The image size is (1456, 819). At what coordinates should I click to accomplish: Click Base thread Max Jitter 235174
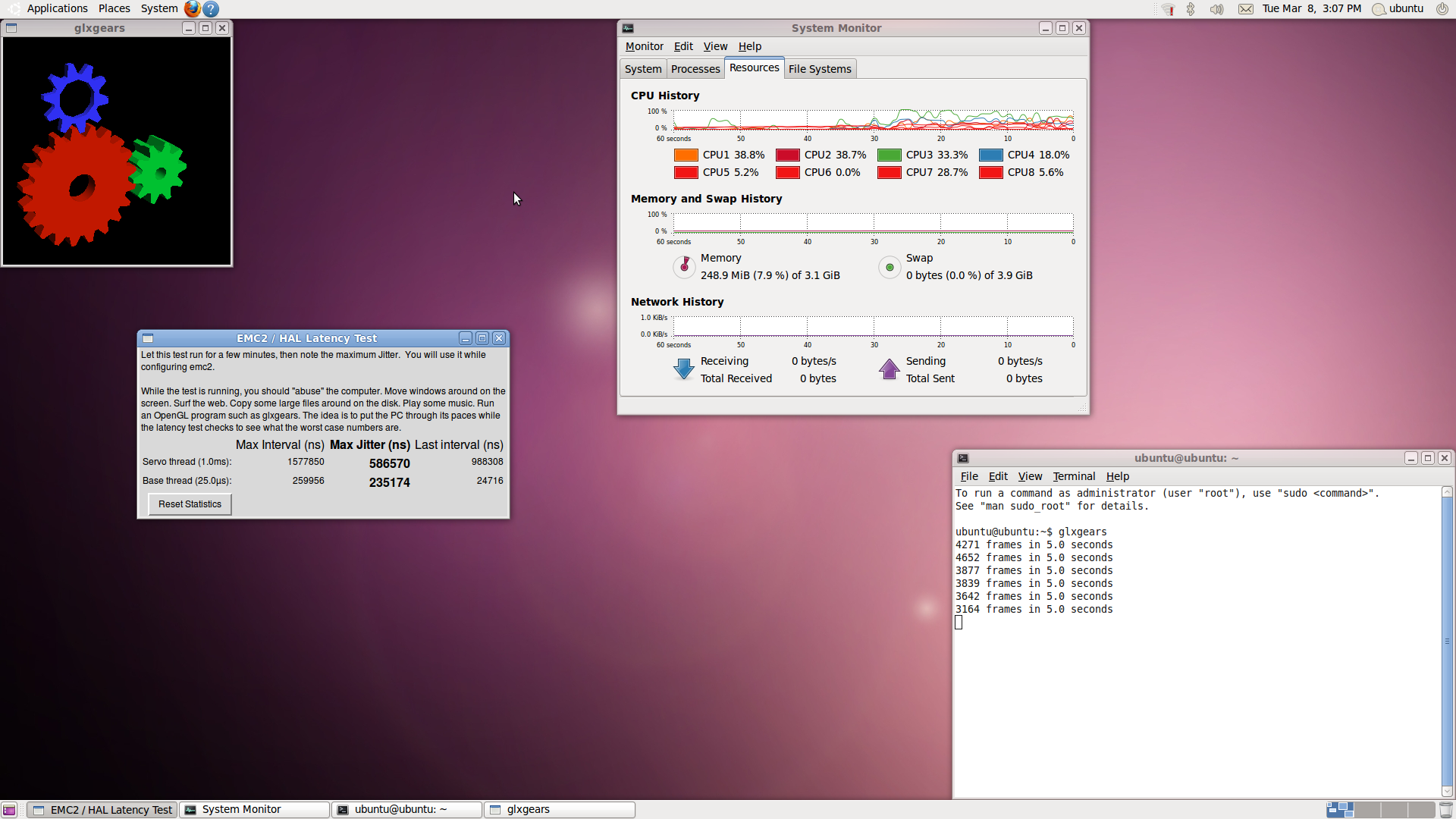click(x=390, y=482)
